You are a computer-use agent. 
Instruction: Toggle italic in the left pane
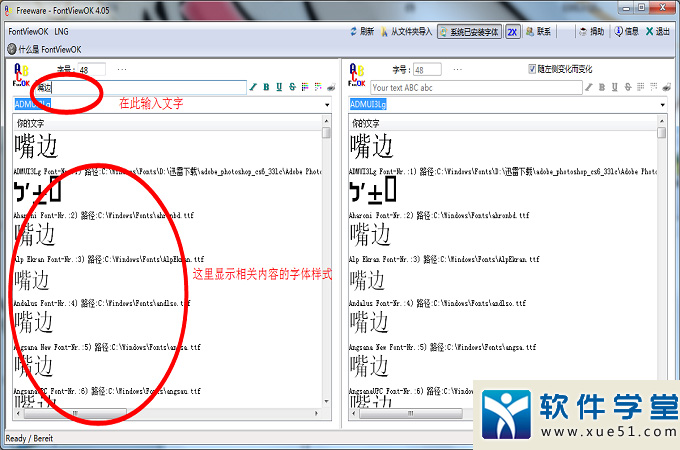click(253, 87)
